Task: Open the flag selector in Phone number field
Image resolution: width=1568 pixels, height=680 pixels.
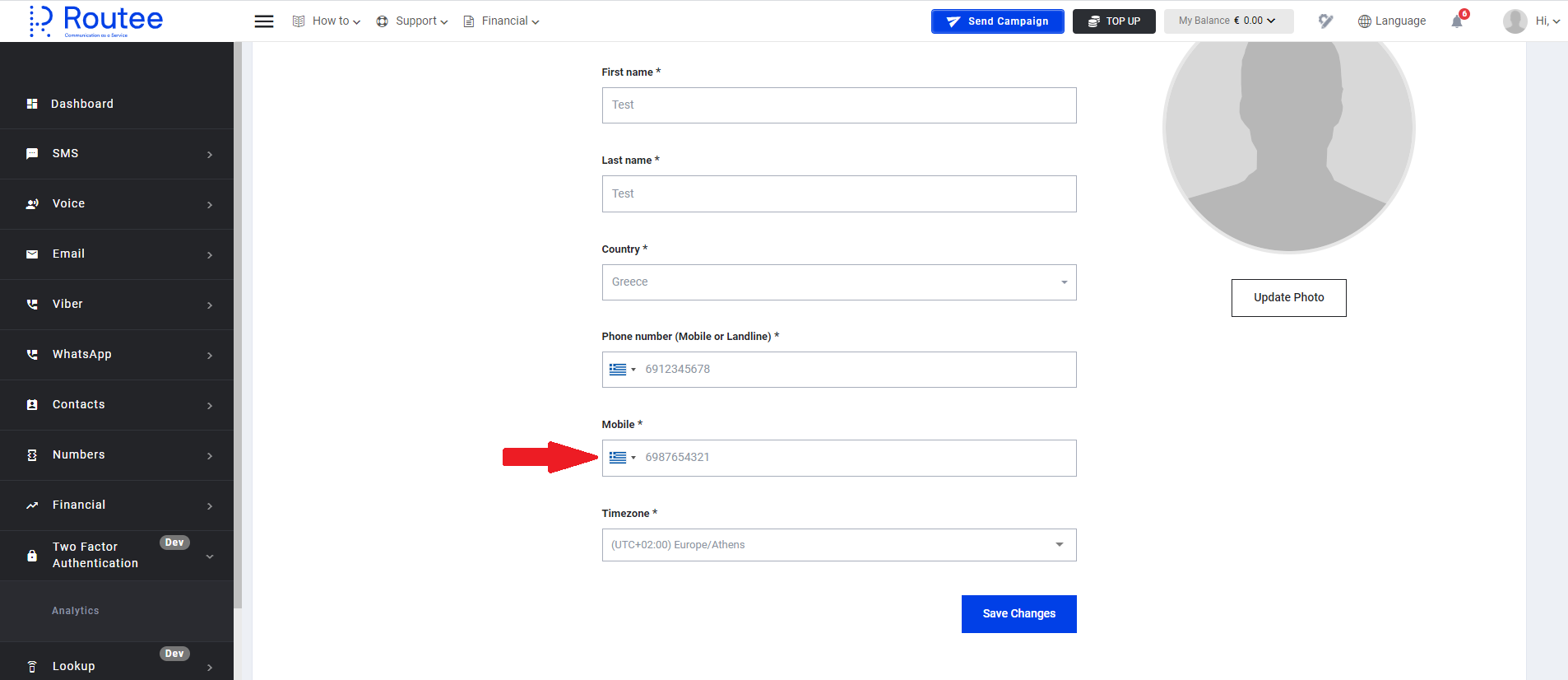Action: [622, 370]
